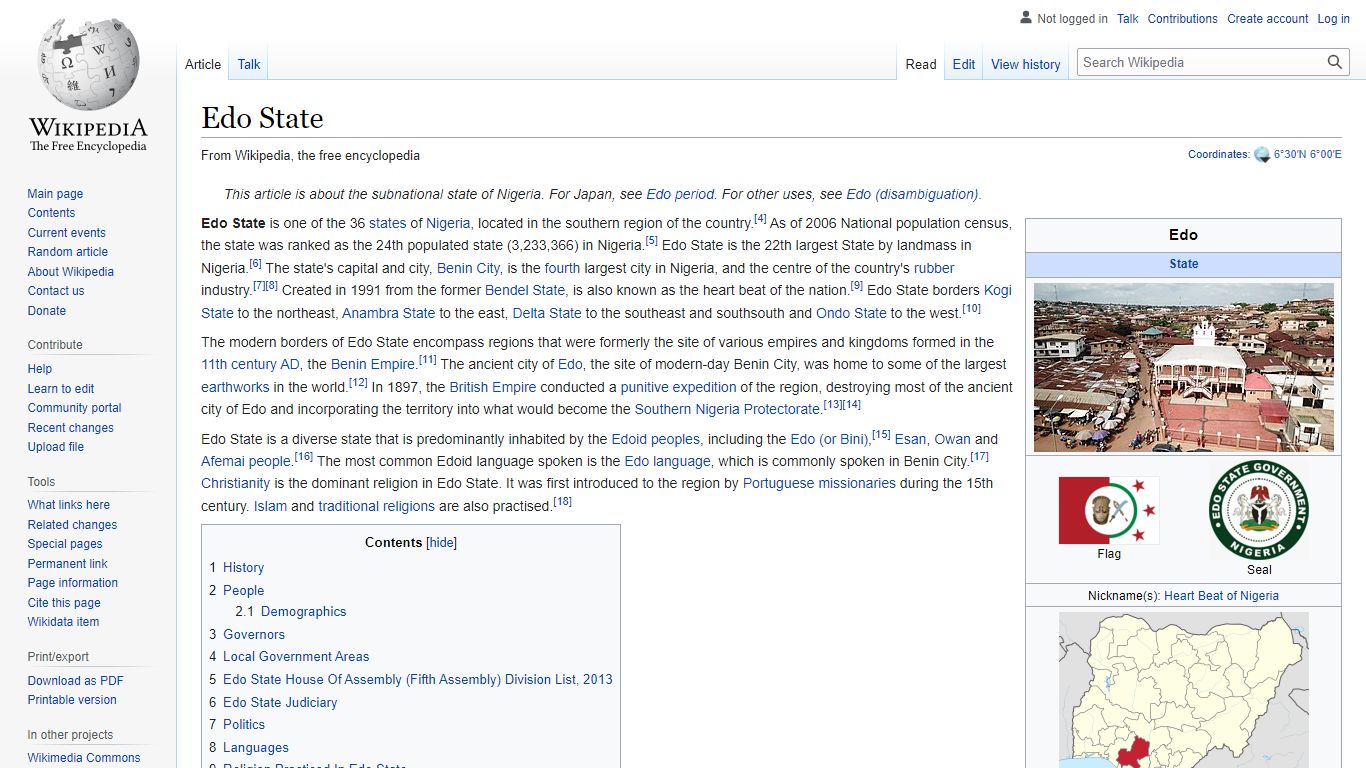The height and width of the screenshot is (768, 1366).
Task: Open the Portuguese missionaries link
Action: pos(819,483)
